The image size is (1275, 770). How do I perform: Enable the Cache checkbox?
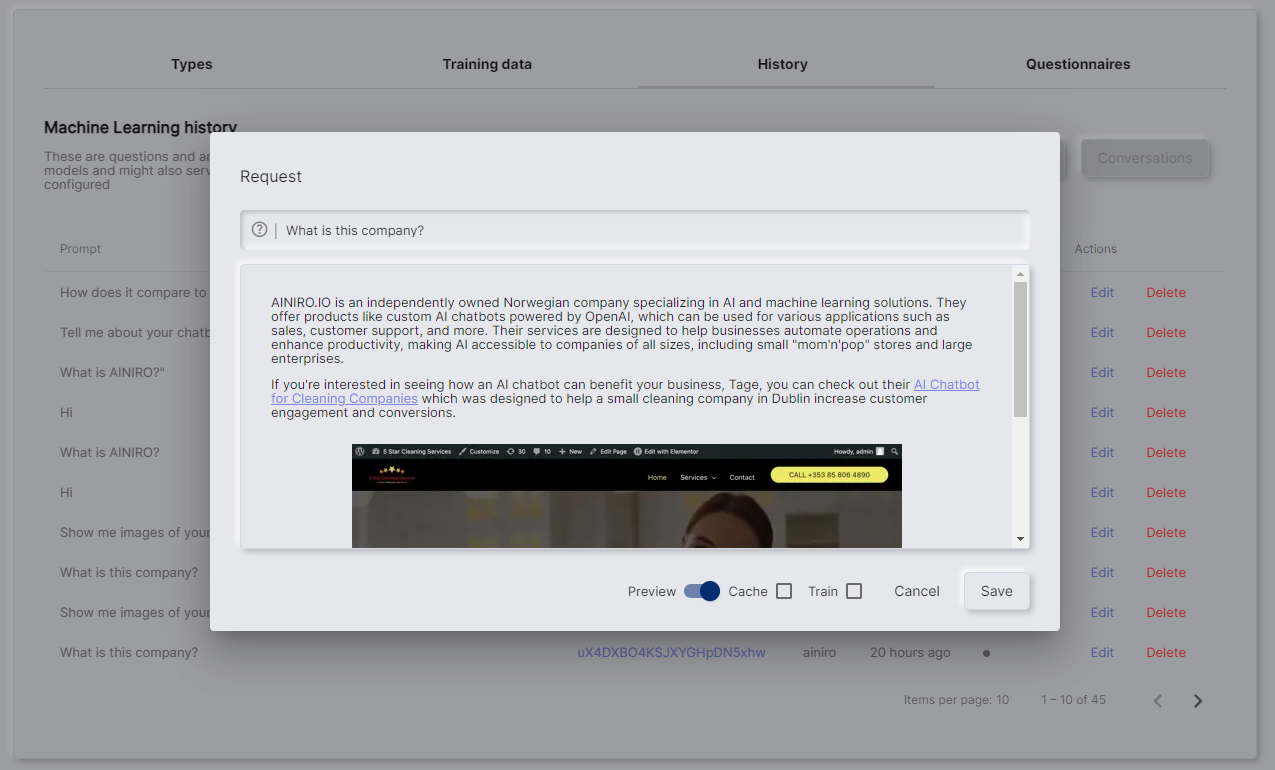click(784, 591)
